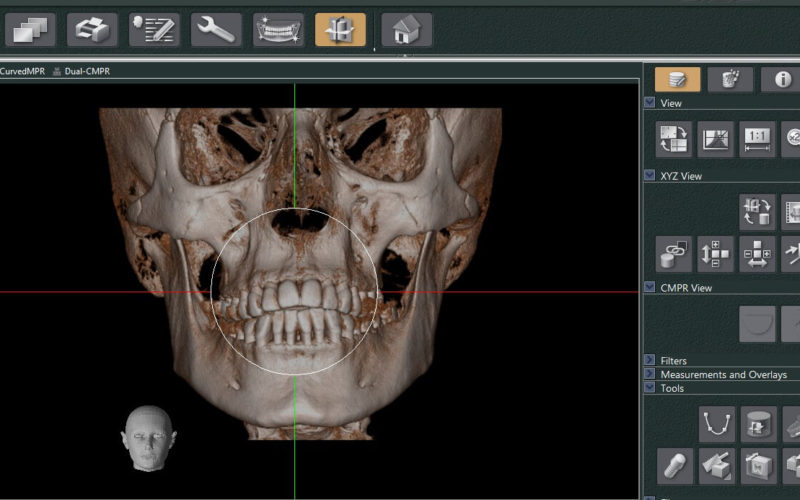
Task: Open the wrench settings tool
Action: coord(216,30)
